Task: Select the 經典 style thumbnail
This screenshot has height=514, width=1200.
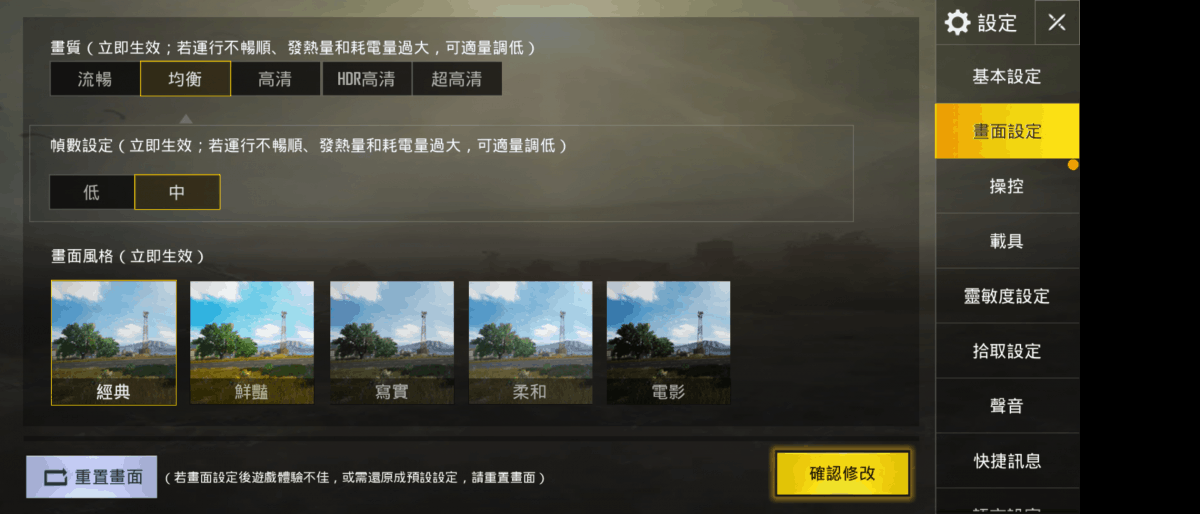Action: coord(114,343)
